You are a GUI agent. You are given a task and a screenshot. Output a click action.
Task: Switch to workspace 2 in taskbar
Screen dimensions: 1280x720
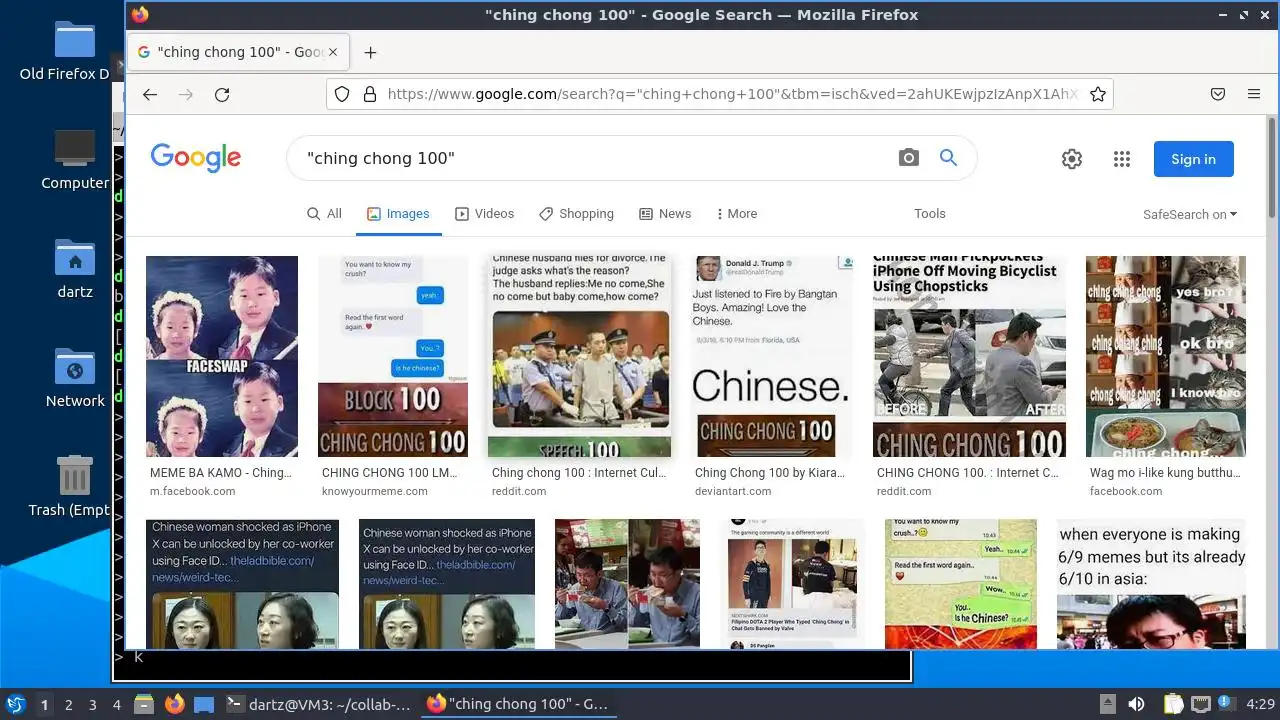point(68,705)
